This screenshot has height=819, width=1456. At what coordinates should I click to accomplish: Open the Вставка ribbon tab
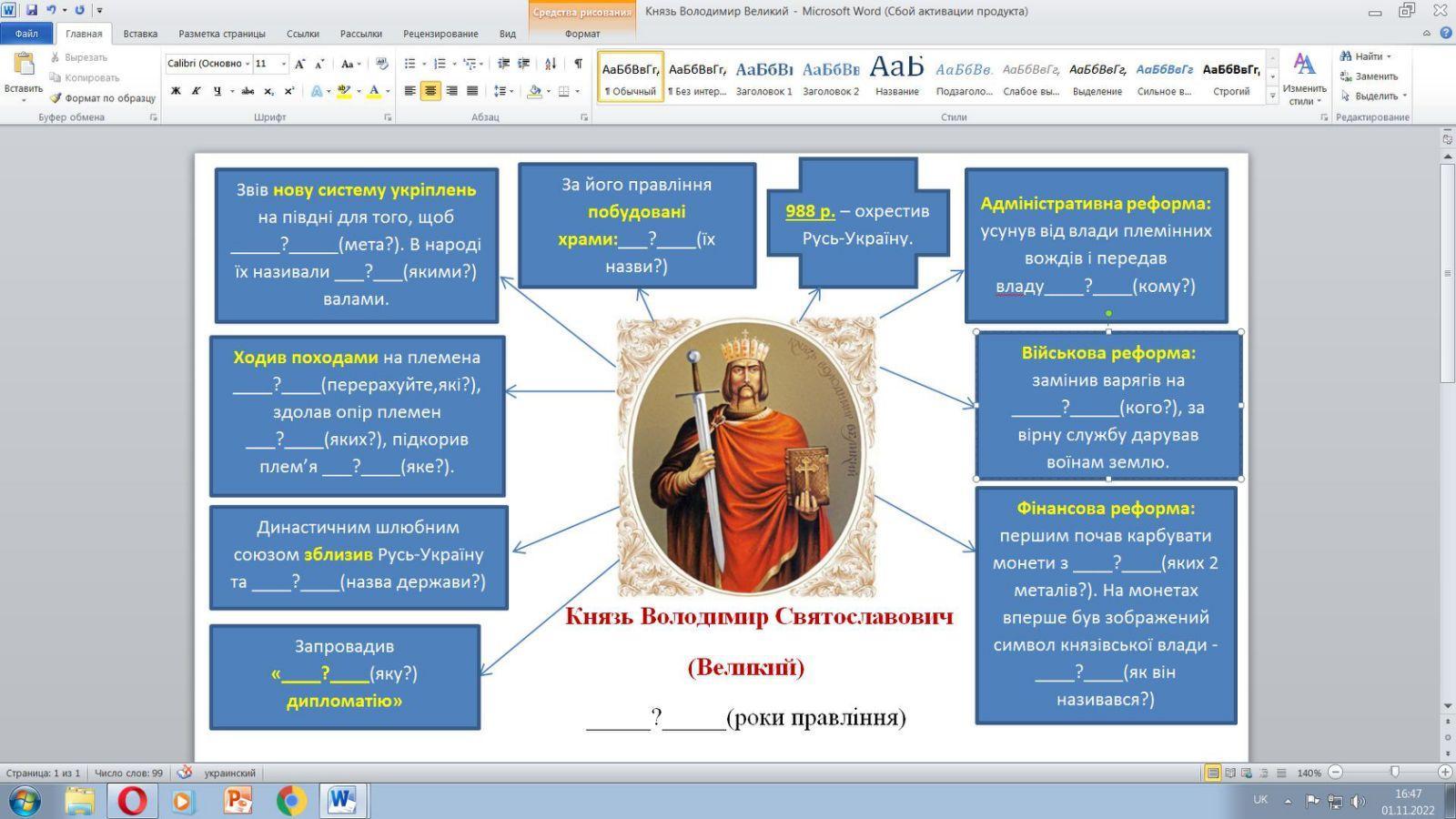coord(140,34)
